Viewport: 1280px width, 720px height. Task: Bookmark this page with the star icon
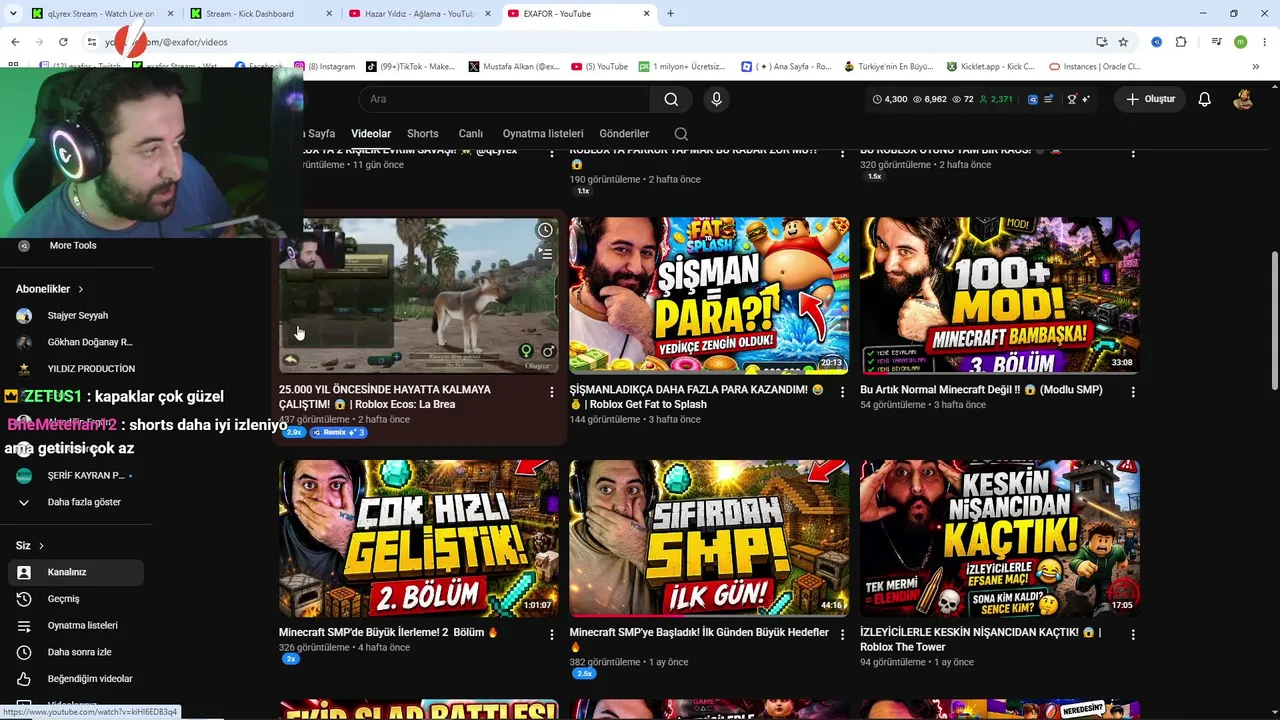[x=1123, y=42]
